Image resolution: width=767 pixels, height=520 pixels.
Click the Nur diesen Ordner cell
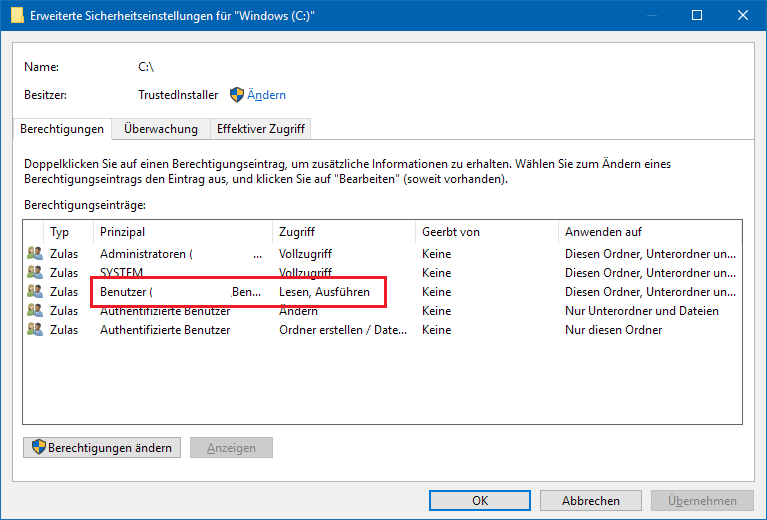point(613,330)
